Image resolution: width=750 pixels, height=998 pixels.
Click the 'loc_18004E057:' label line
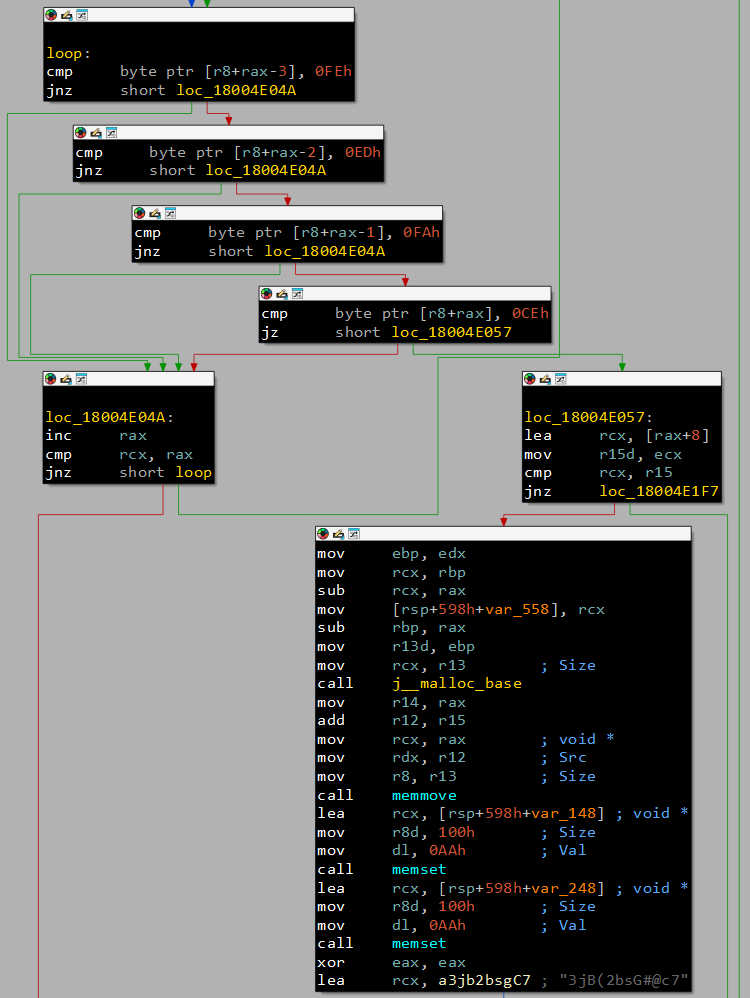click(x=588, y=417)
